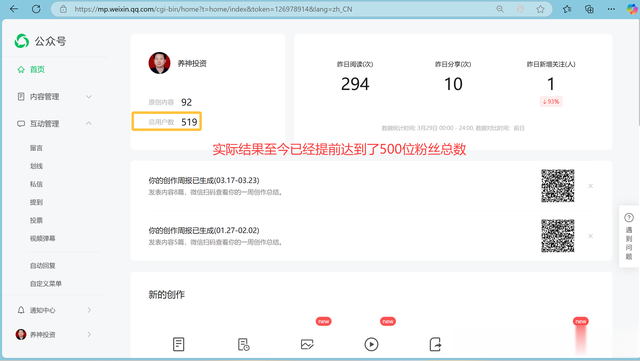Open 划线 in sidebar
The height and width of the screenshot is (361, 640).
click(36, 166)
